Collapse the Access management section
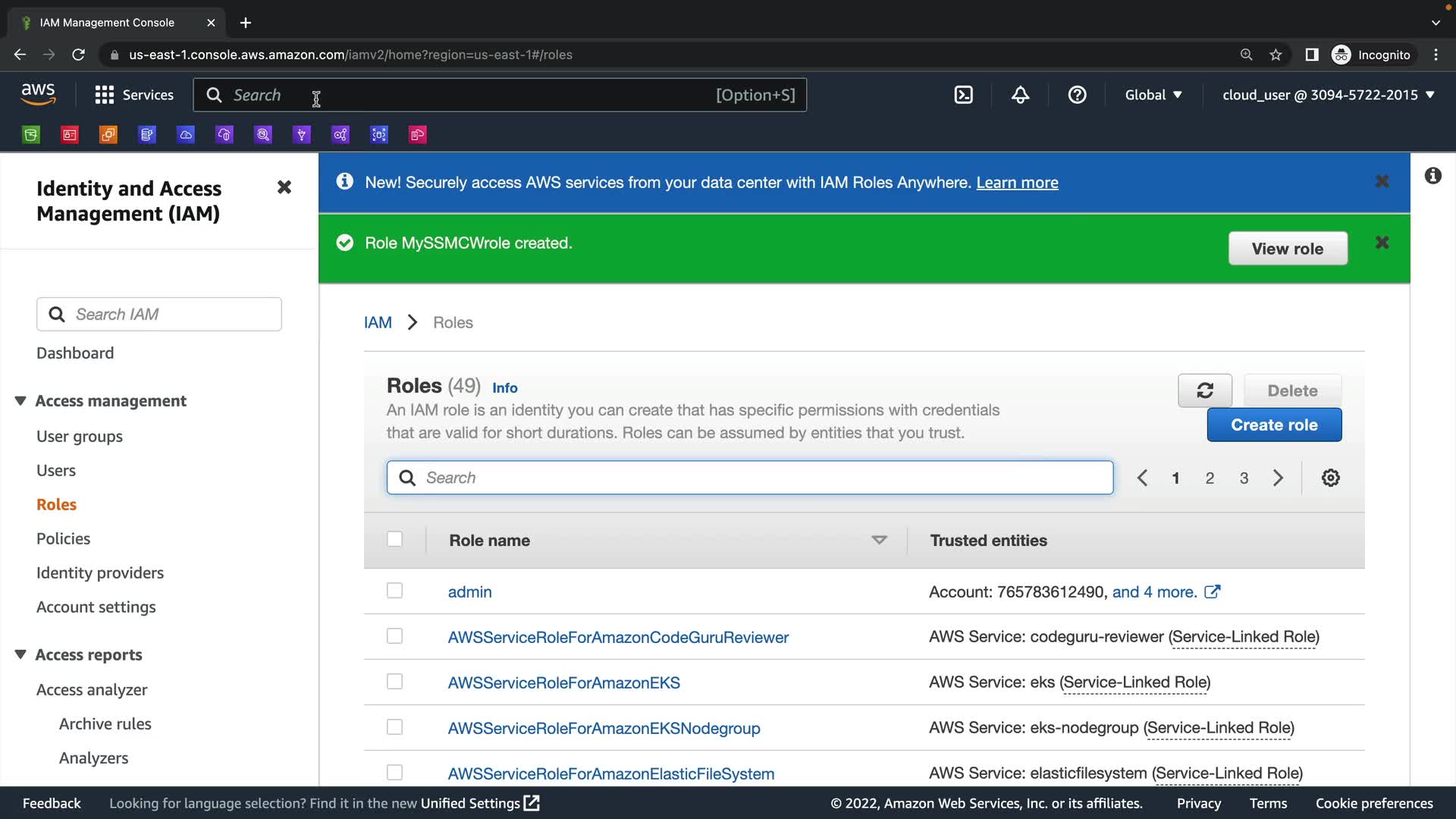 pyautogui.click(x=20, y=400)
